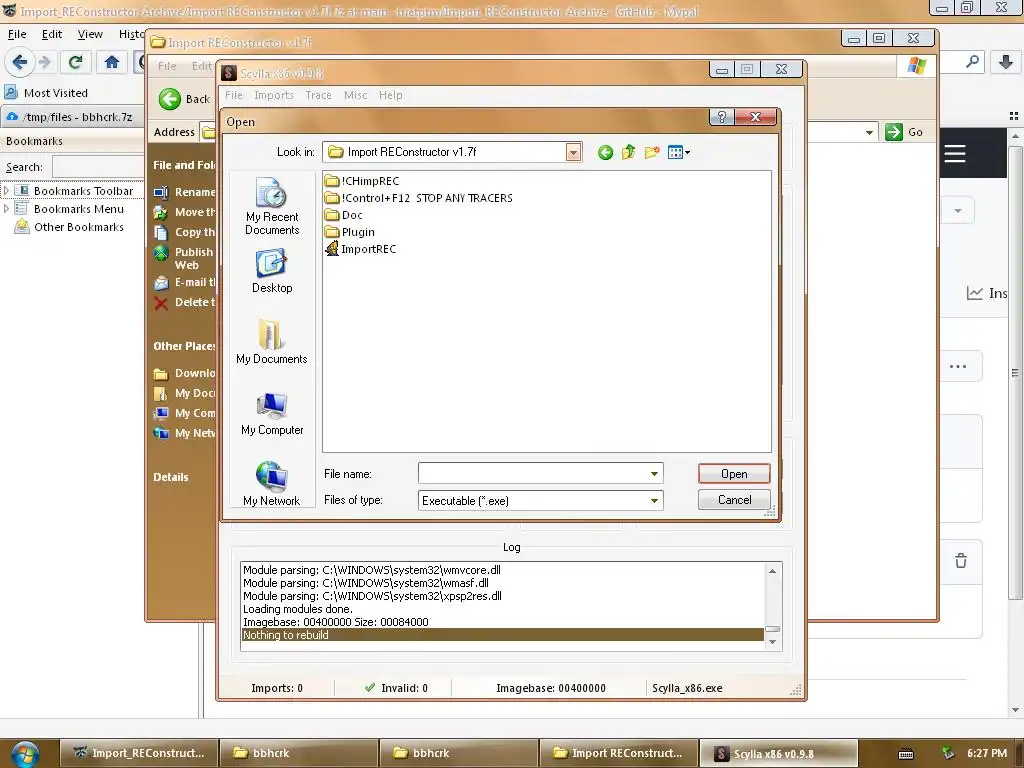Select My Documents in places bar

click(272, 342)
